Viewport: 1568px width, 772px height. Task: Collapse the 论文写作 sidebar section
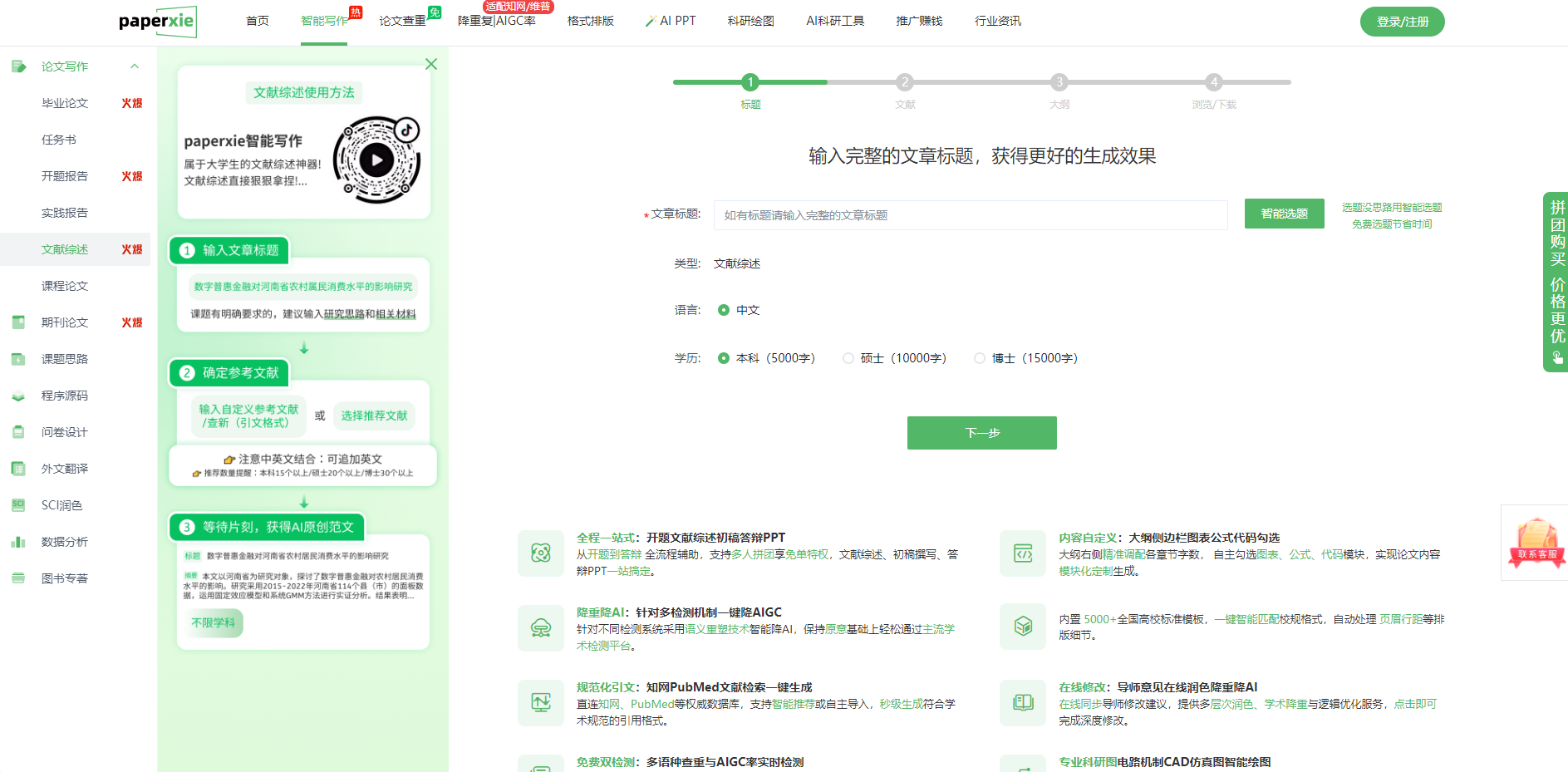pyautogui.click(x=135, y=66)
